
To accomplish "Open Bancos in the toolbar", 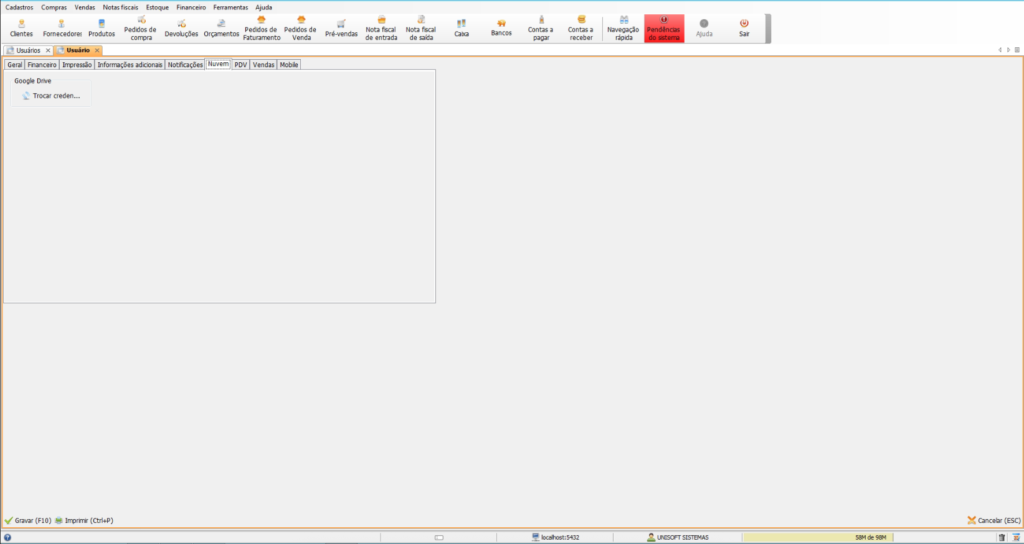I will 501,28.
